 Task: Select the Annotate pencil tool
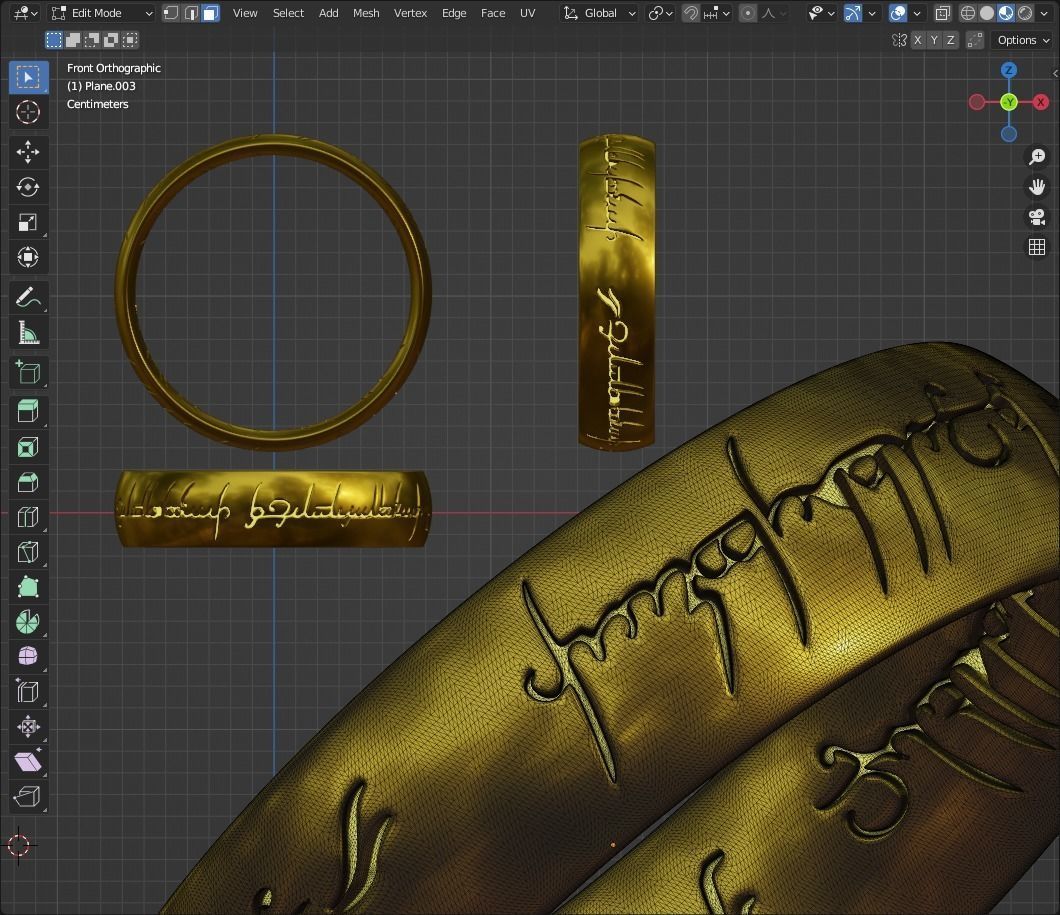tap(28, 297)
